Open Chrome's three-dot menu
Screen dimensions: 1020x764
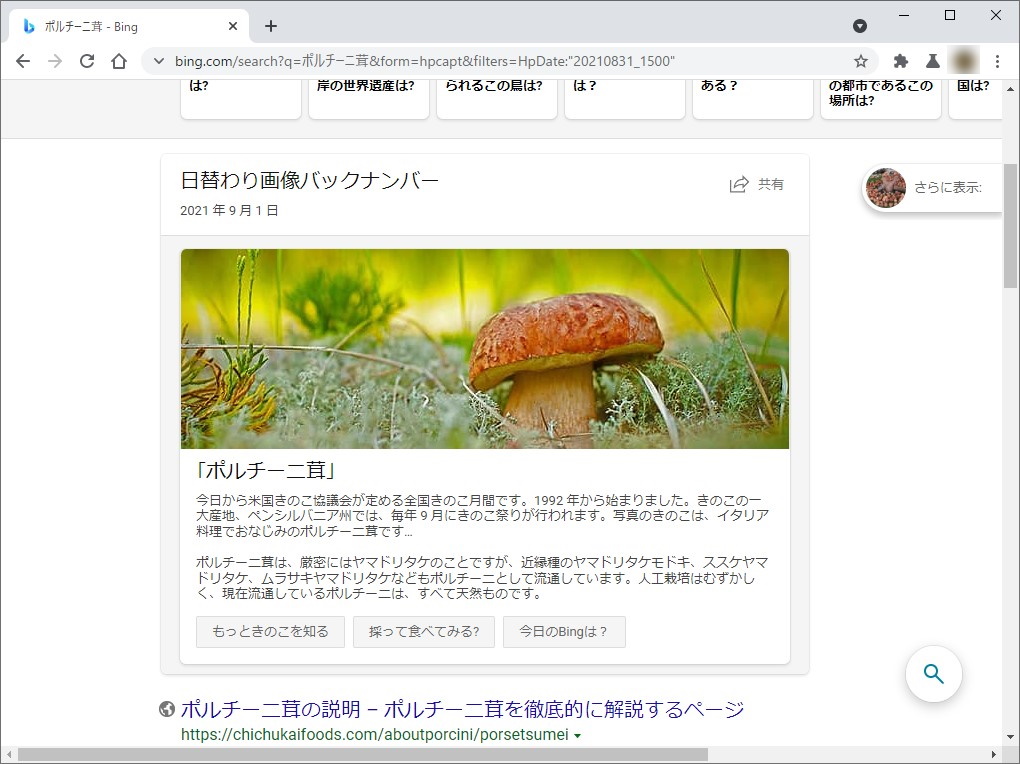coord(997,61)
